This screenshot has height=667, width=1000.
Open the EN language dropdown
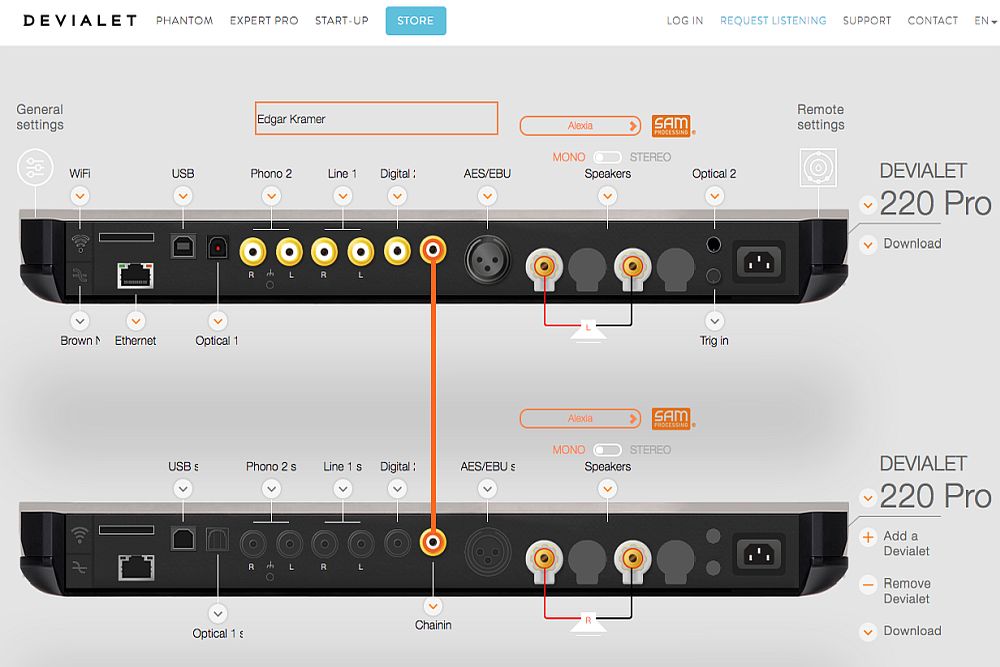(985, 20)
